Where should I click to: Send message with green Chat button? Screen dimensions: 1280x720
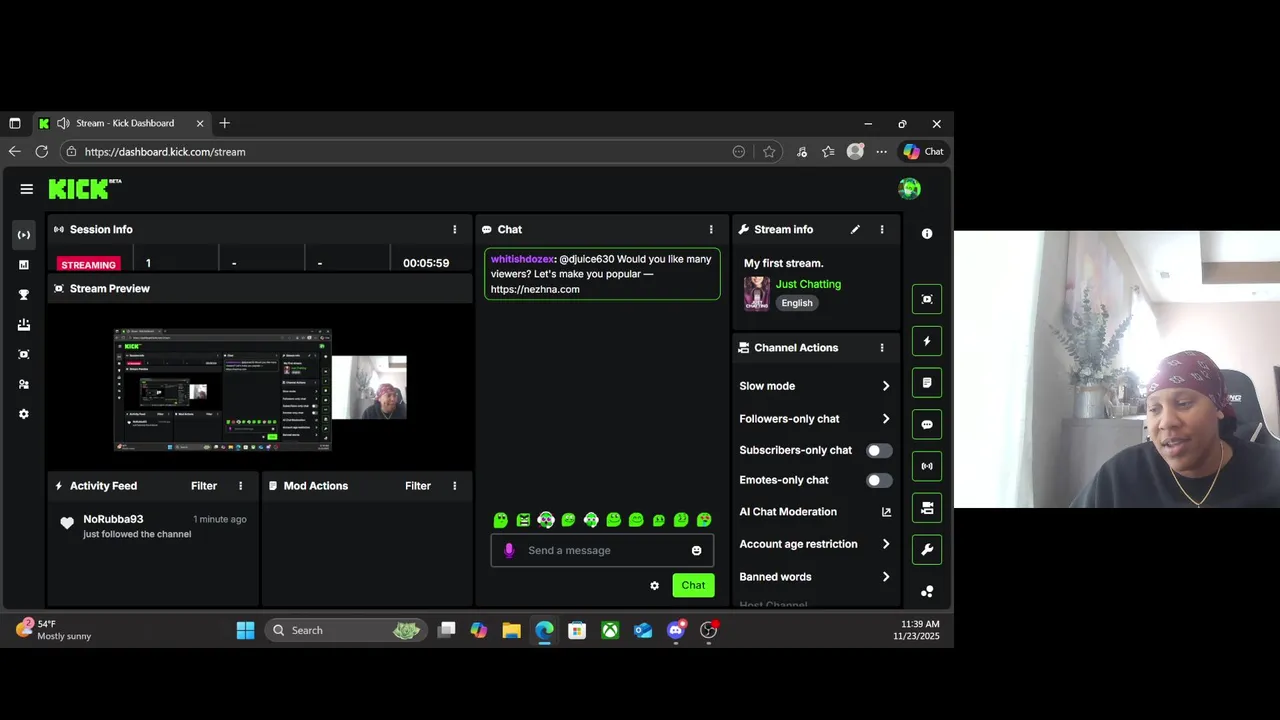(x=693, y=586)
